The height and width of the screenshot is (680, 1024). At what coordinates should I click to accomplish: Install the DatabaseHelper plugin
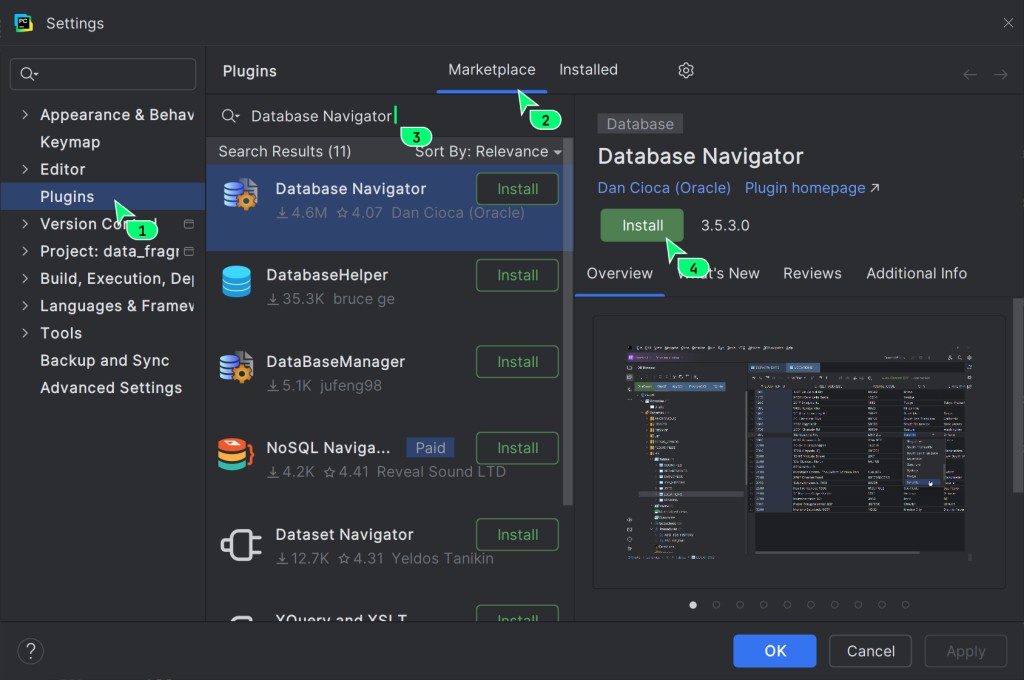(x=517, y=275)
